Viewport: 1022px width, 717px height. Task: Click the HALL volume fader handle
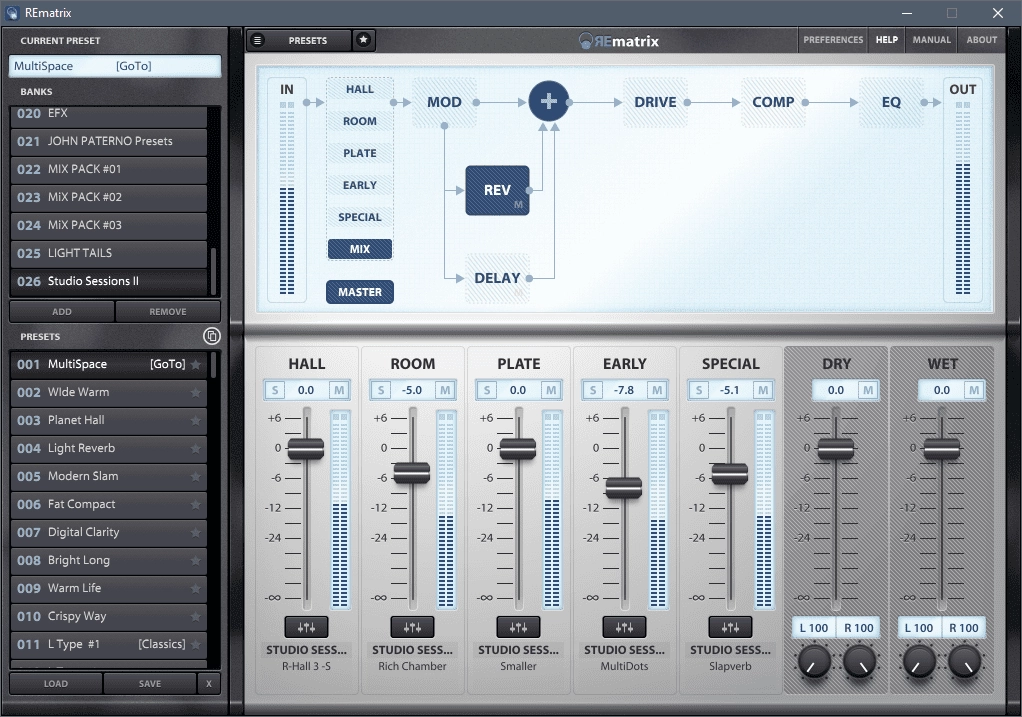coord(306,448)
